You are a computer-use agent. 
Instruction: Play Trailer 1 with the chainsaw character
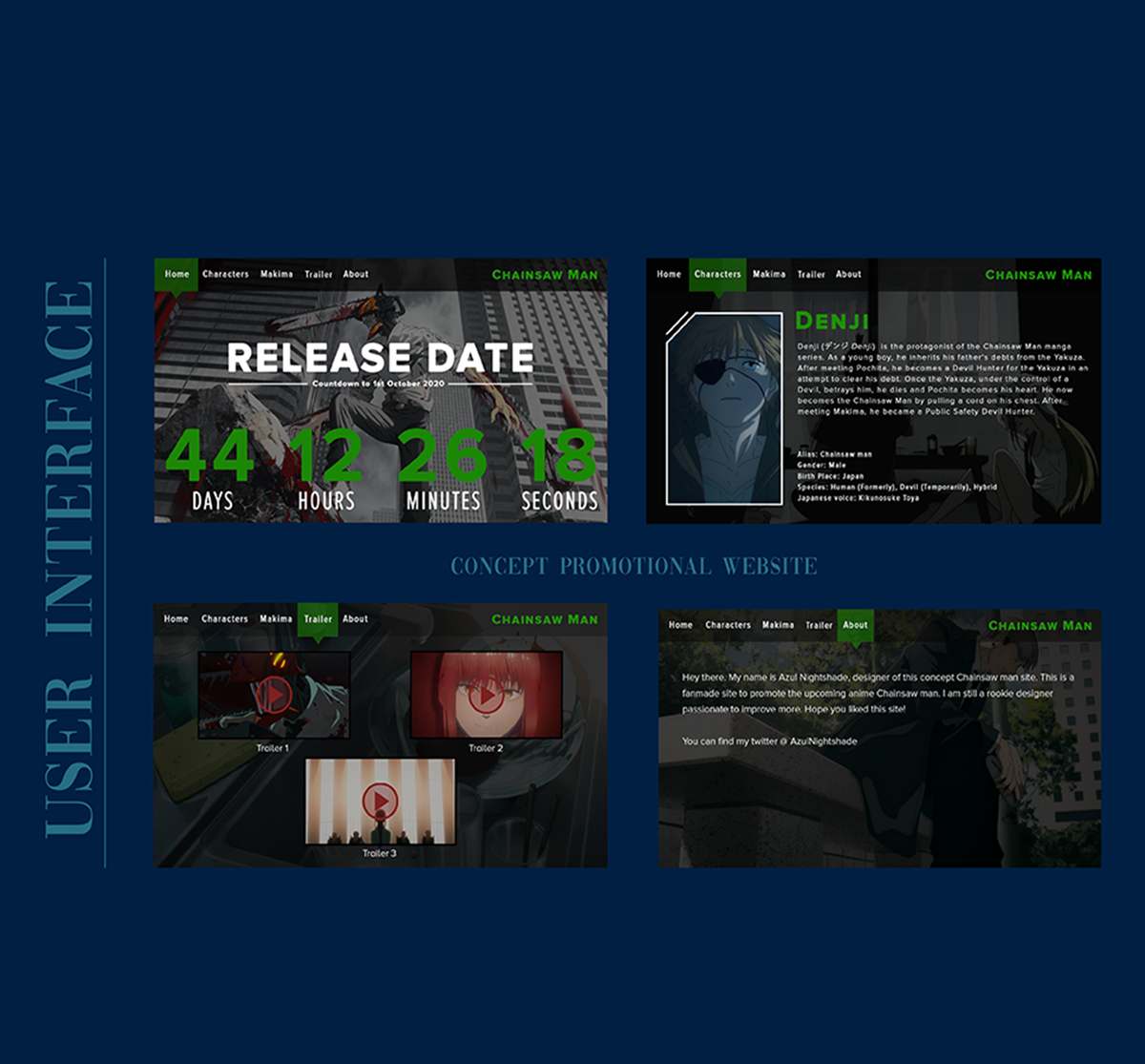(273, 695)
